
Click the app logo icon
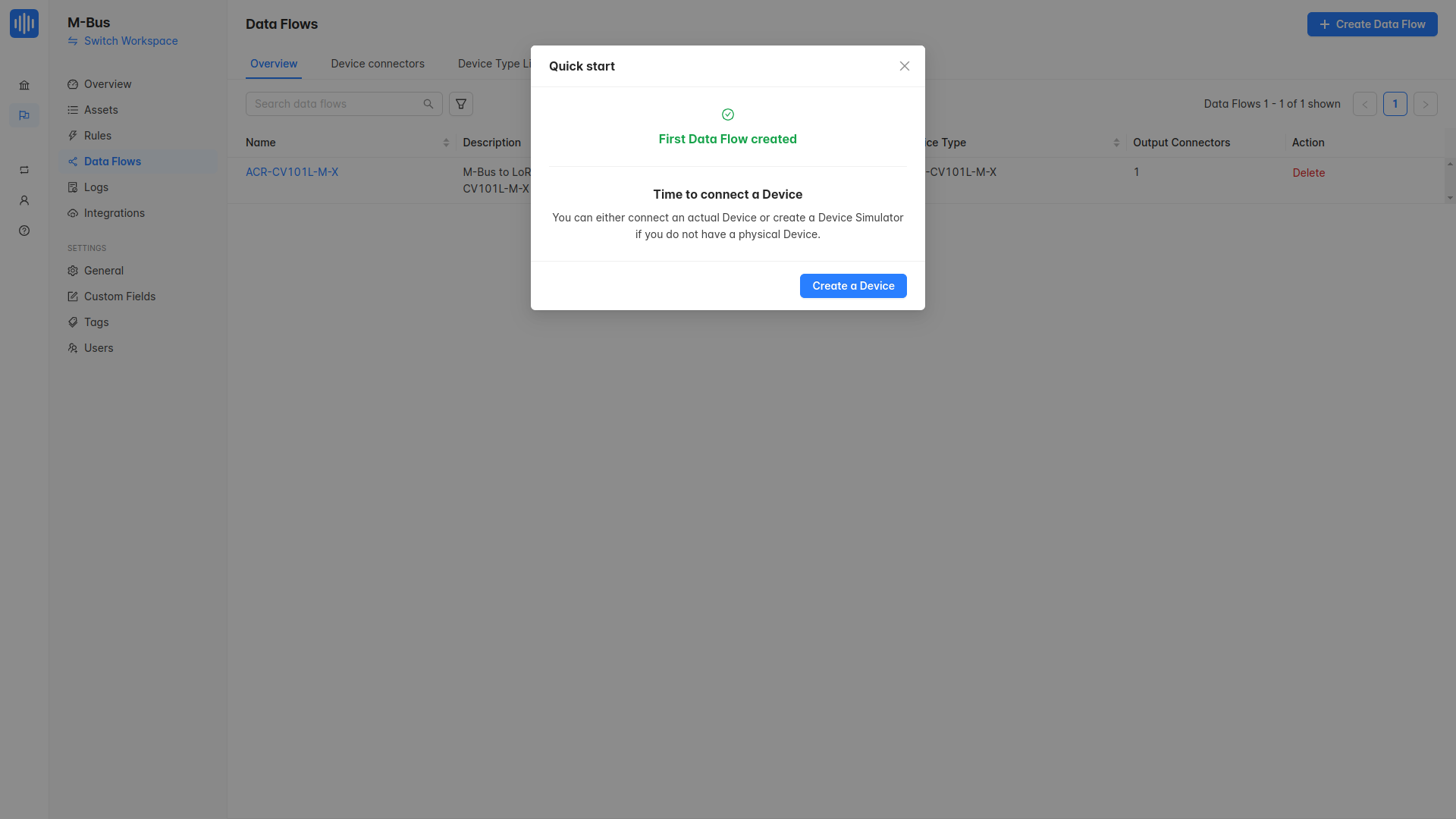[24, 24]
